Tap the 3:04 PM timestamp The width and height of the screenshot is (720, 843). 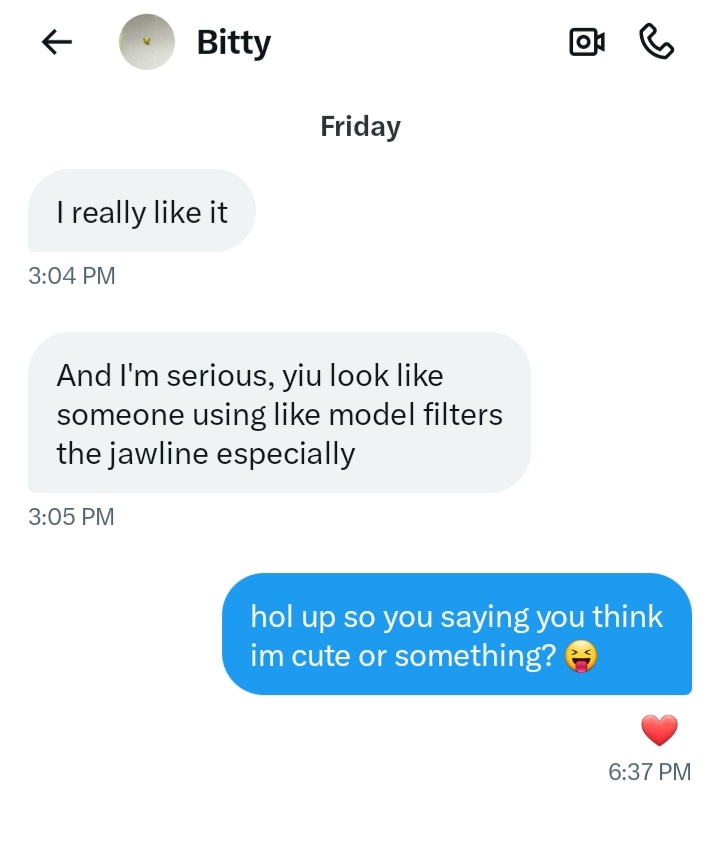(x=72, y=276)
